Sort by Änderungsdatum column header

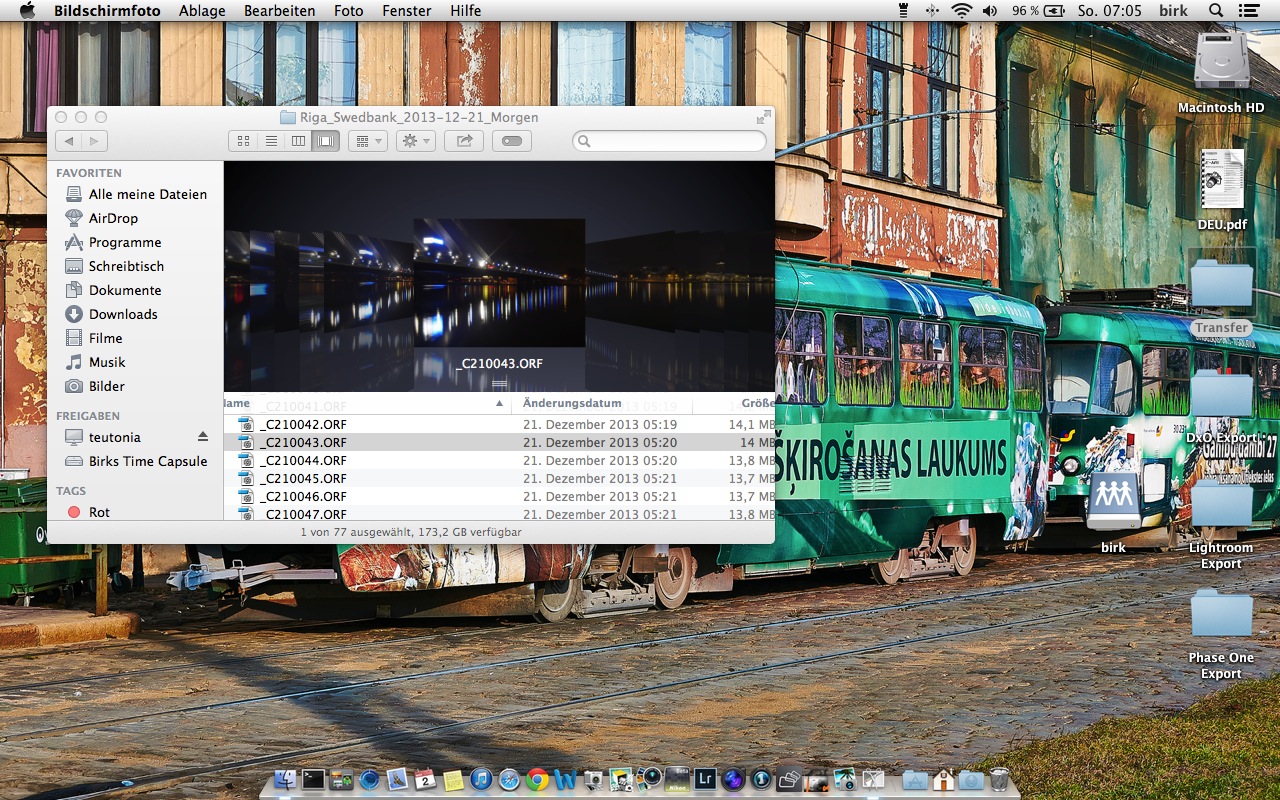(x=601, y=403)
